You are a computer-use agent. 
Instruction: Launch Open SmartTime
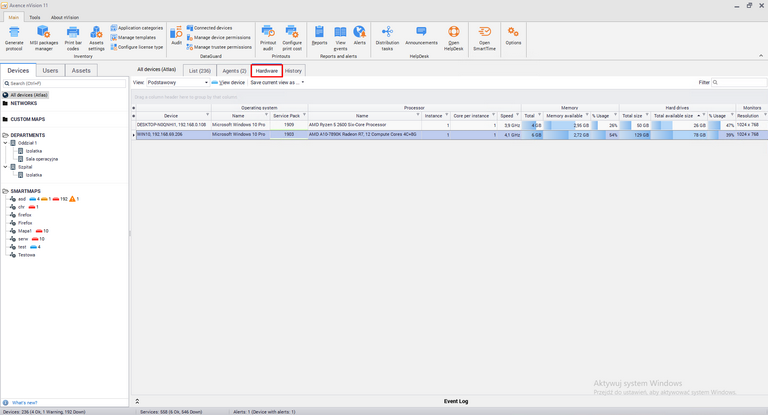click(484, 38)
